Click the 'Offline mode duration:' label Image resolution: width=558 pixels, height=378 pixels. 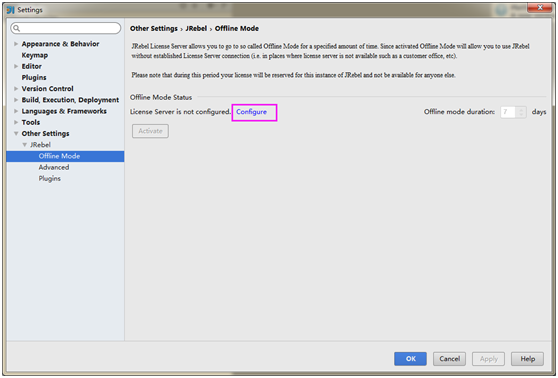[x=459, y=112]
